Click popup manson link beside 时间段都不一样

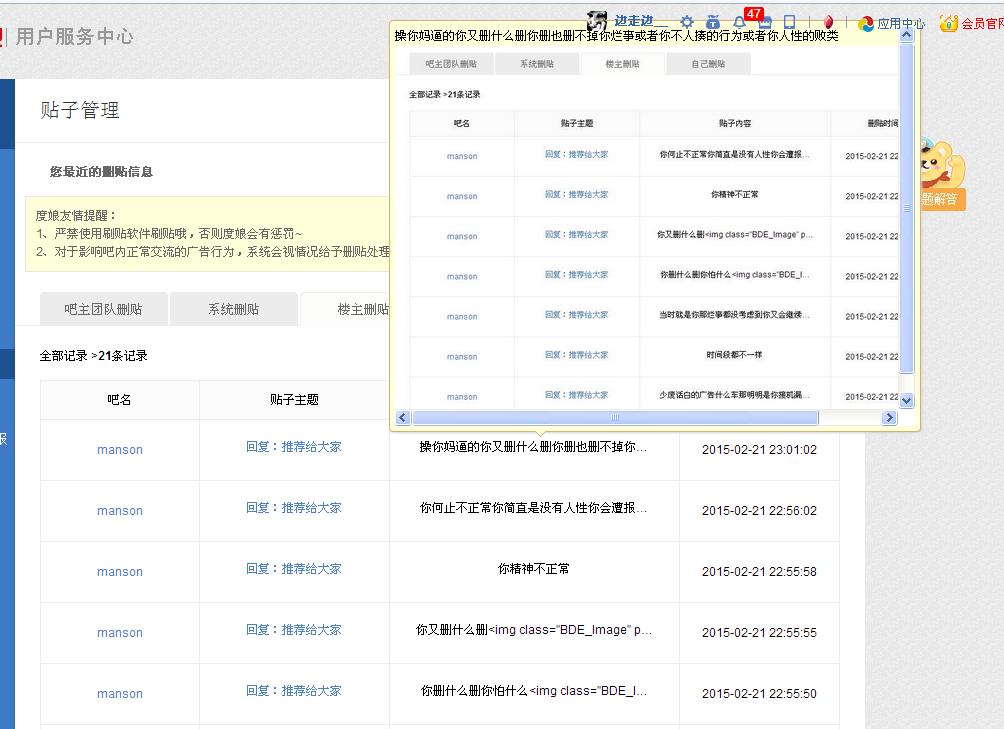pos(462,357)
